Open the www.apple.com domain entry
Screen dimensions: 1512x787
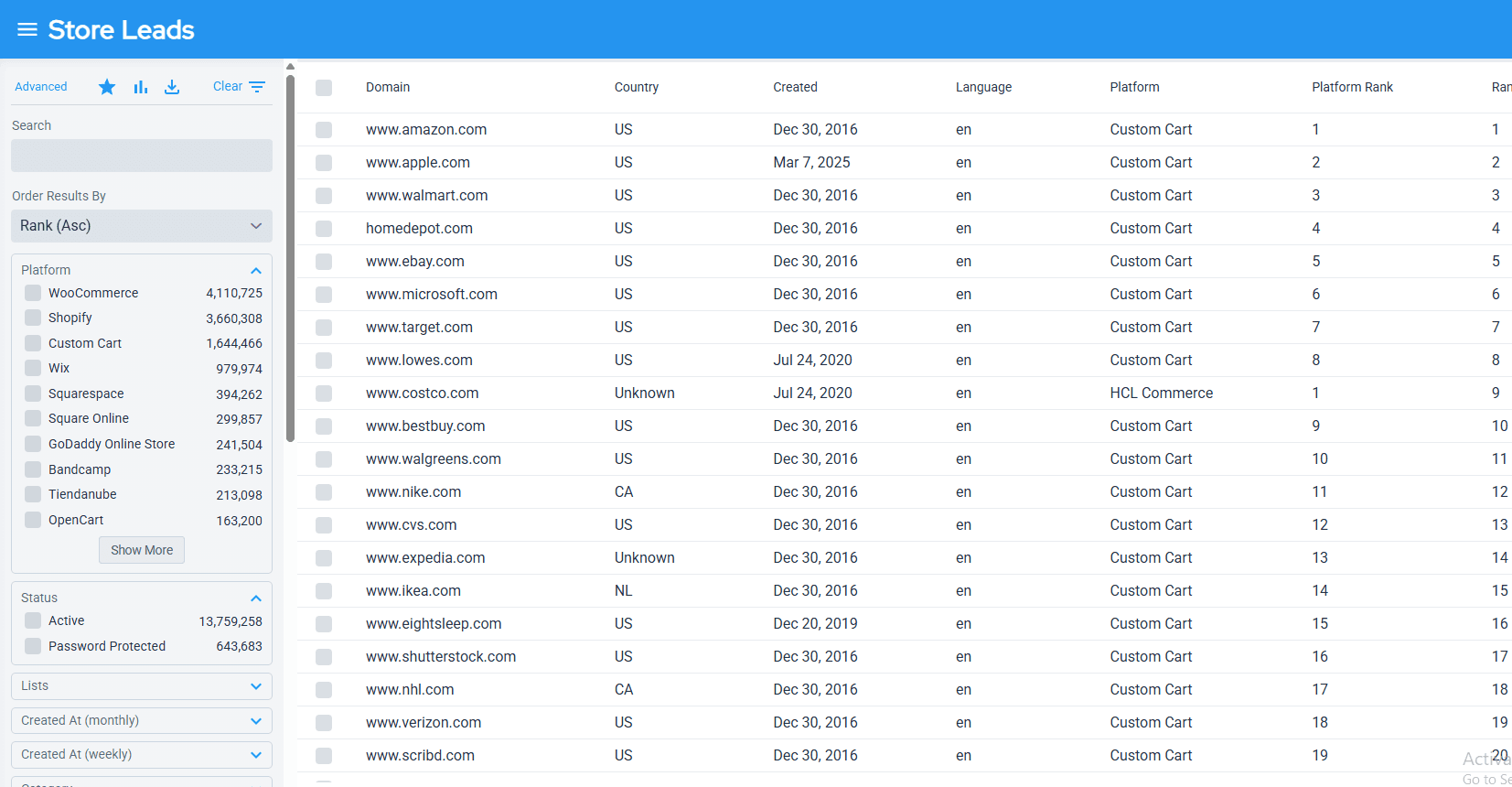(x=418, y=162)
